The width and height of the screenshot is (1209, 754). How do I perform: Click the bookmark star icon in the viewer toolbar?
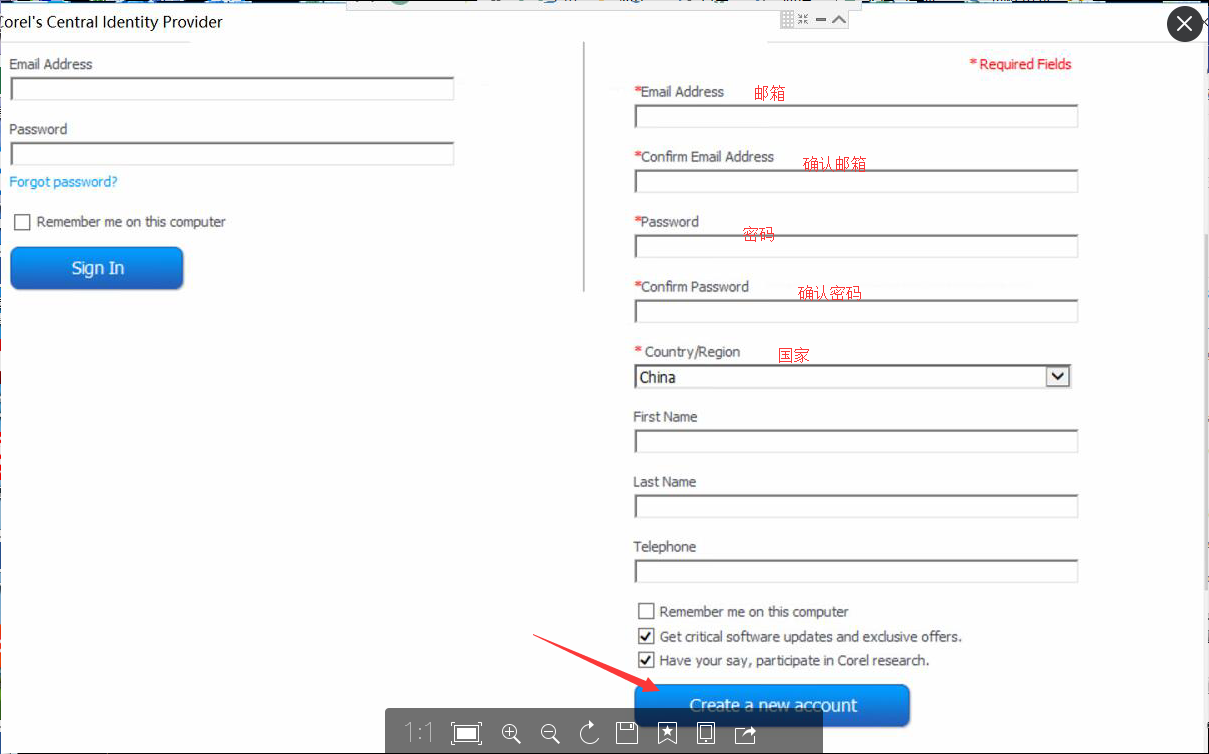click(x=667, y=733)
